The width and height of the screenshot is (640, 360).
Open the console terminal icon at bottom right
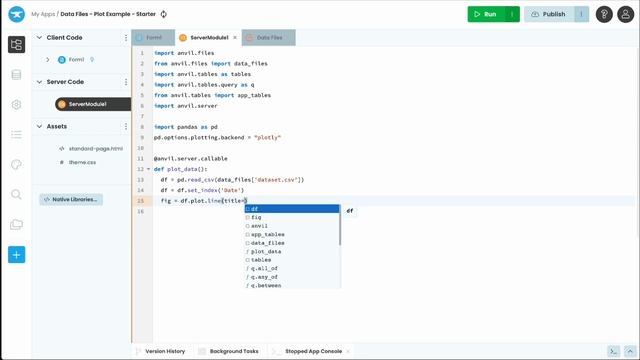pyautogui.click(x=613, y=351)
